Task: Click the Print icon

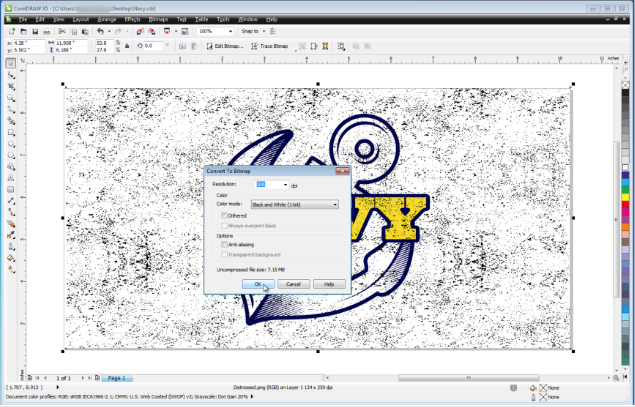Action: [x=47, y=31]
